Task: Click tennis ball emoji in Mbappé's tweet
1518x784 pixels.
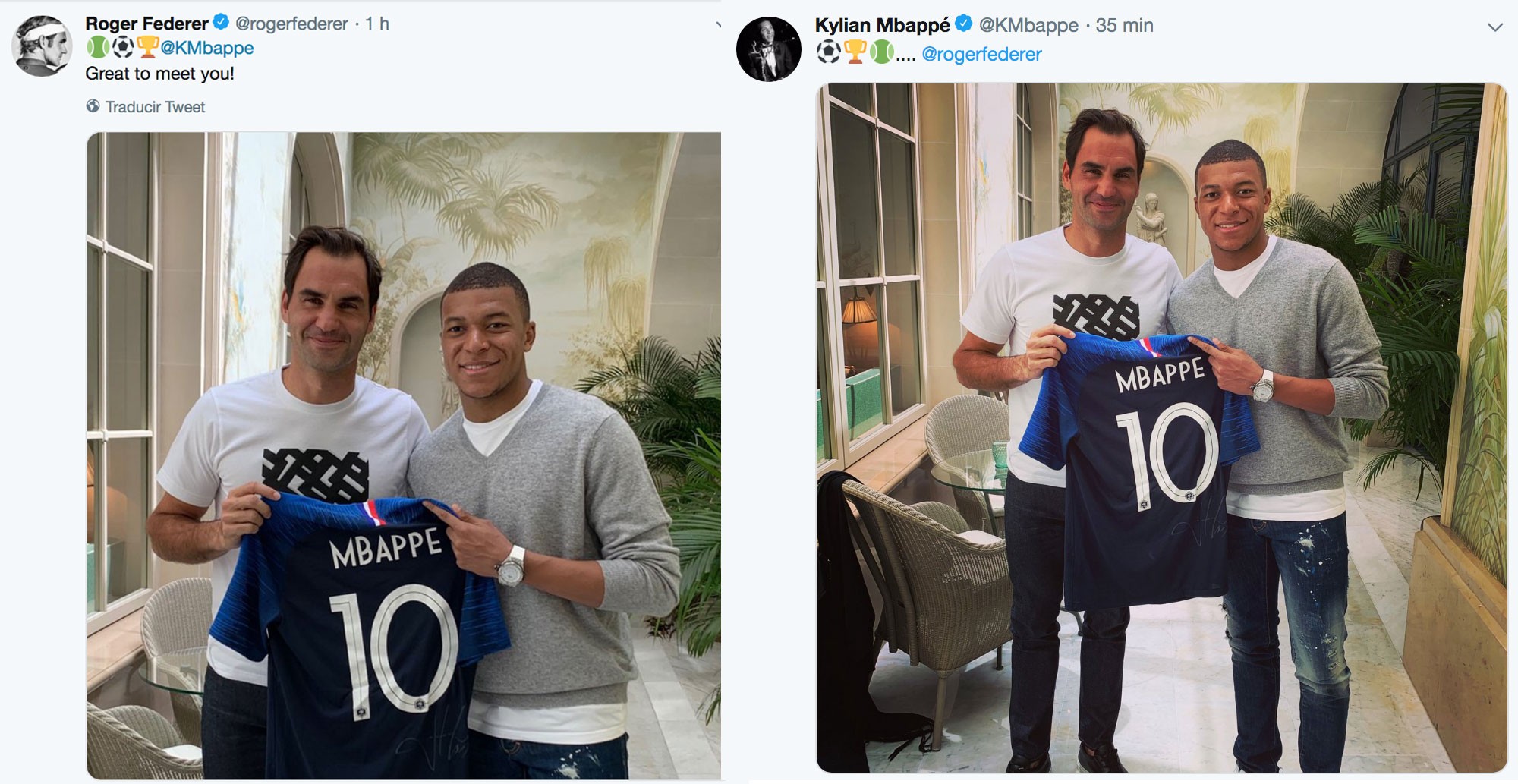Action: coord(881,52)
